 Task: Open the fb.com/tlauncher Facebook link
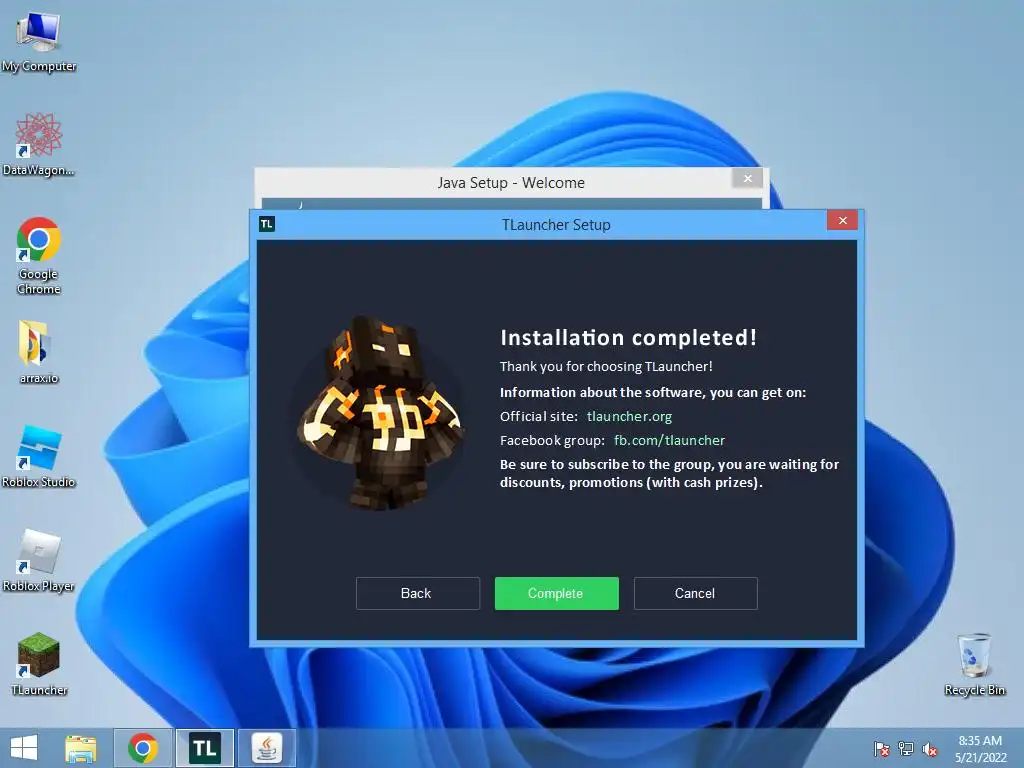(x=669, y=440)
